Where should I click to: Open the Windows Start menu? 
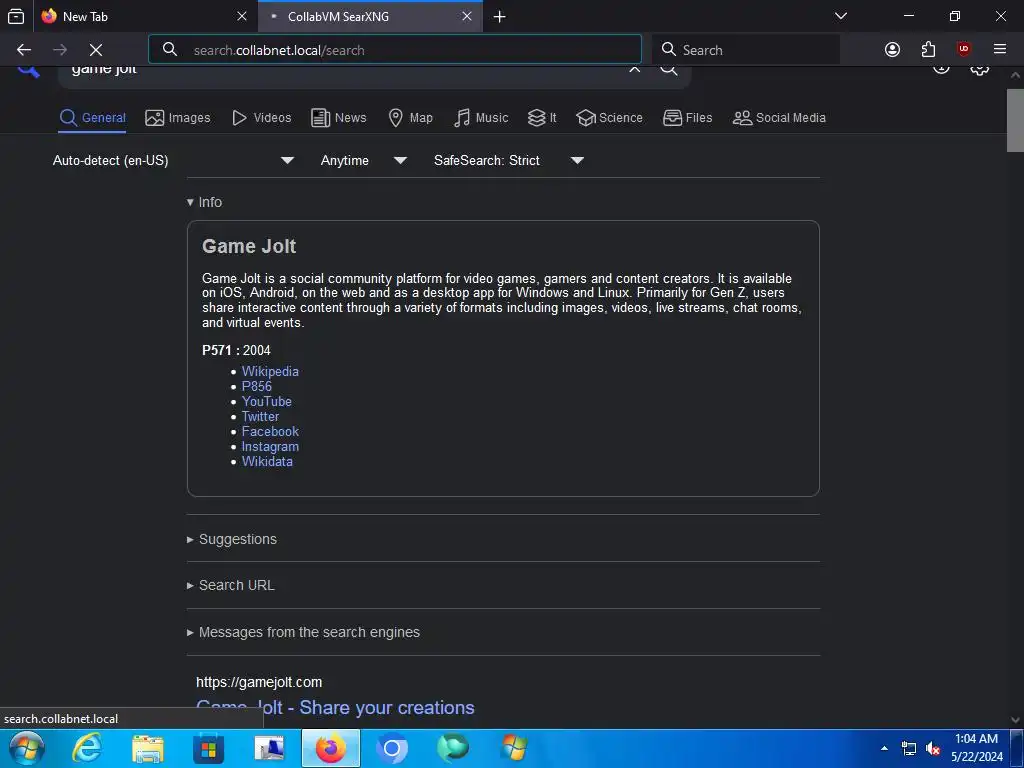27,748
